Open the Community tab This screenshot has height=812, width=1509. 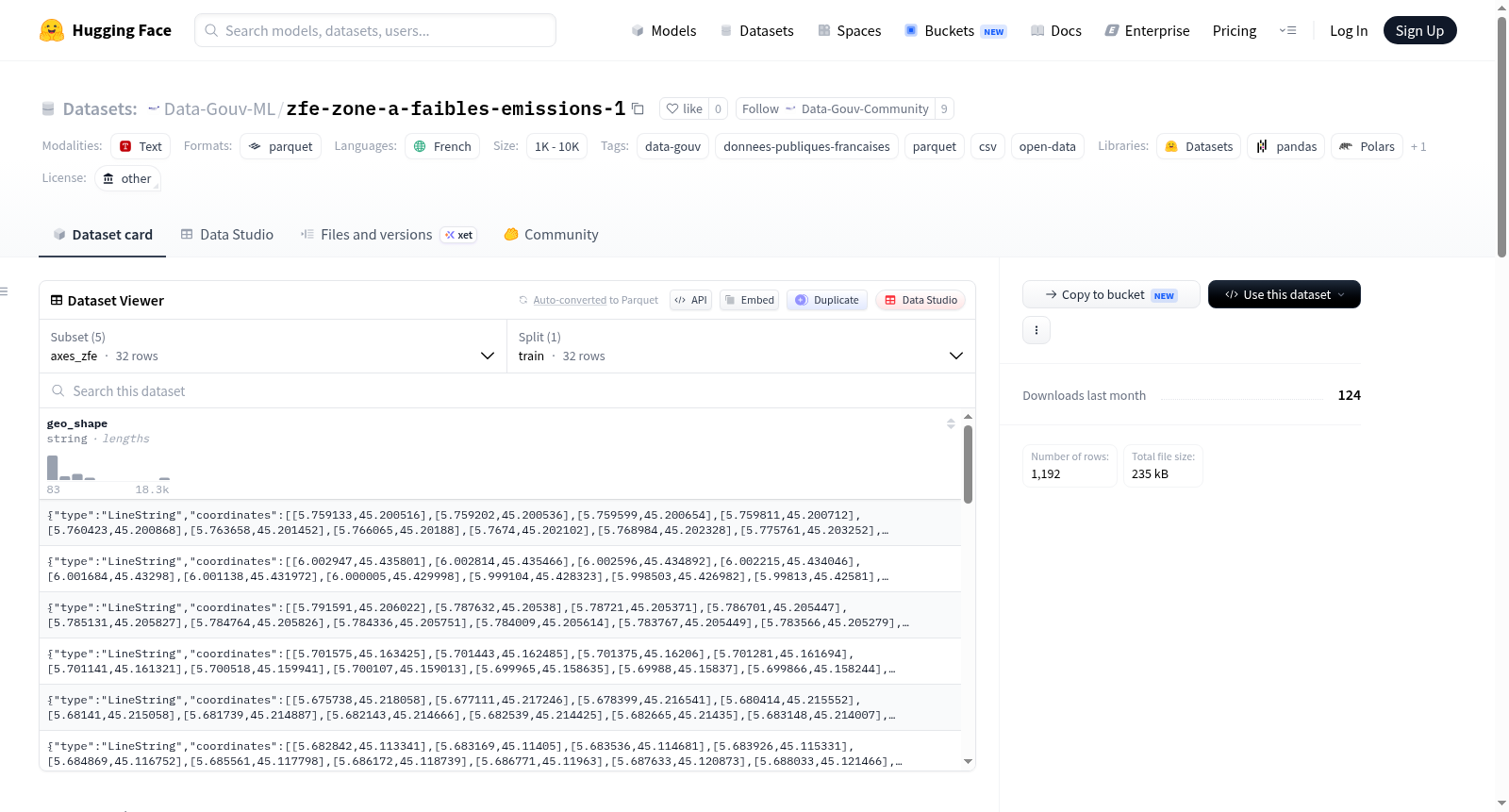click(551, 235)
